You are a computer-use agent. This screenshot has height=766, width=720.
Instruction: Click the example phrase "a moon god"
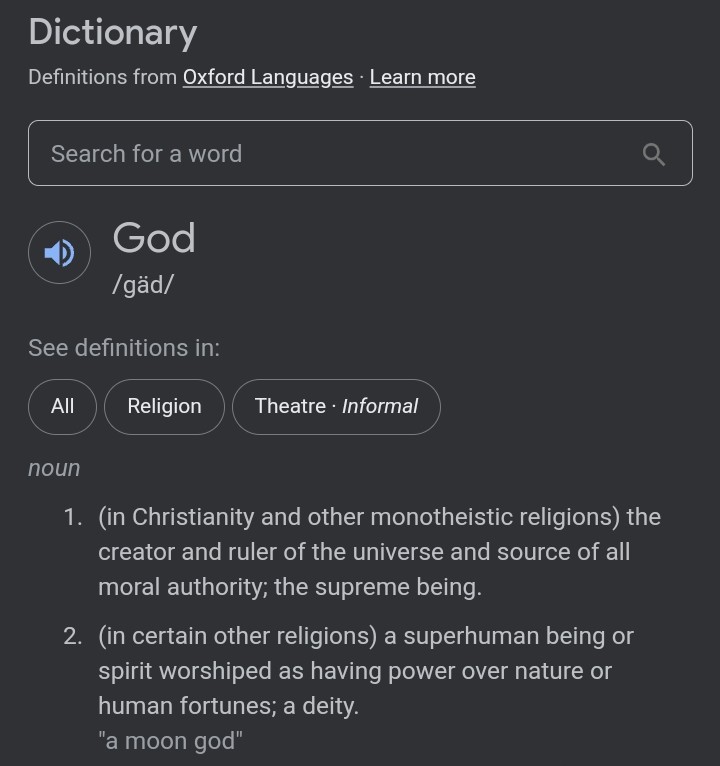click(171, 741)
